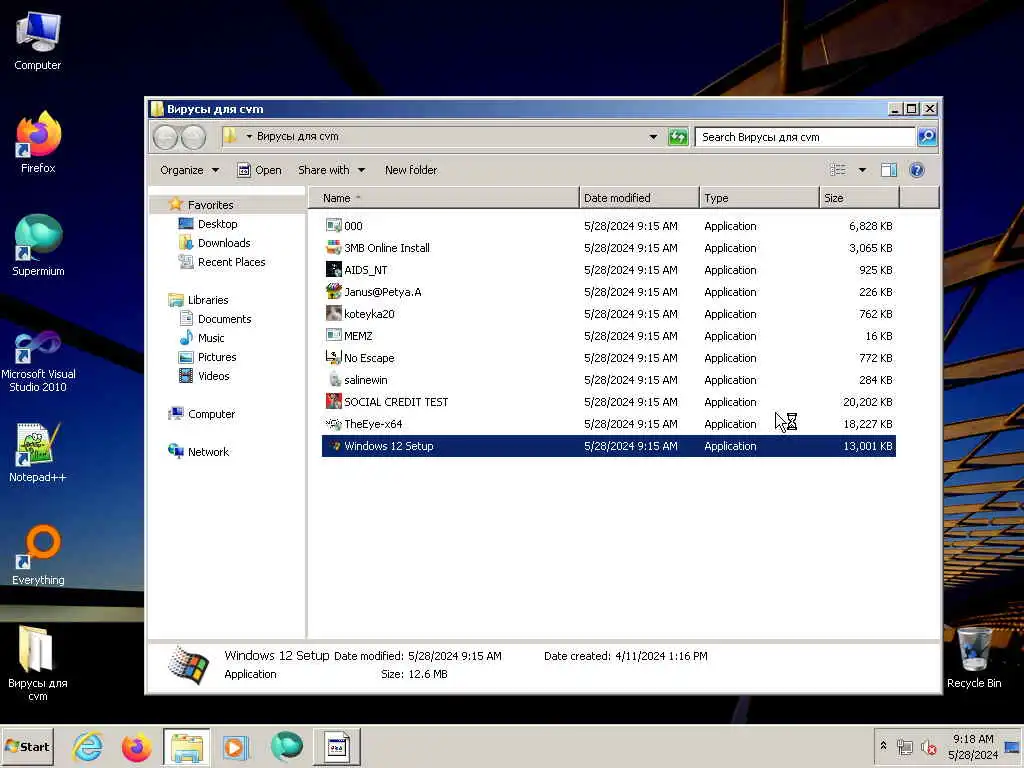
Task: Click the New folder button
Action: (x=411, y=170)
